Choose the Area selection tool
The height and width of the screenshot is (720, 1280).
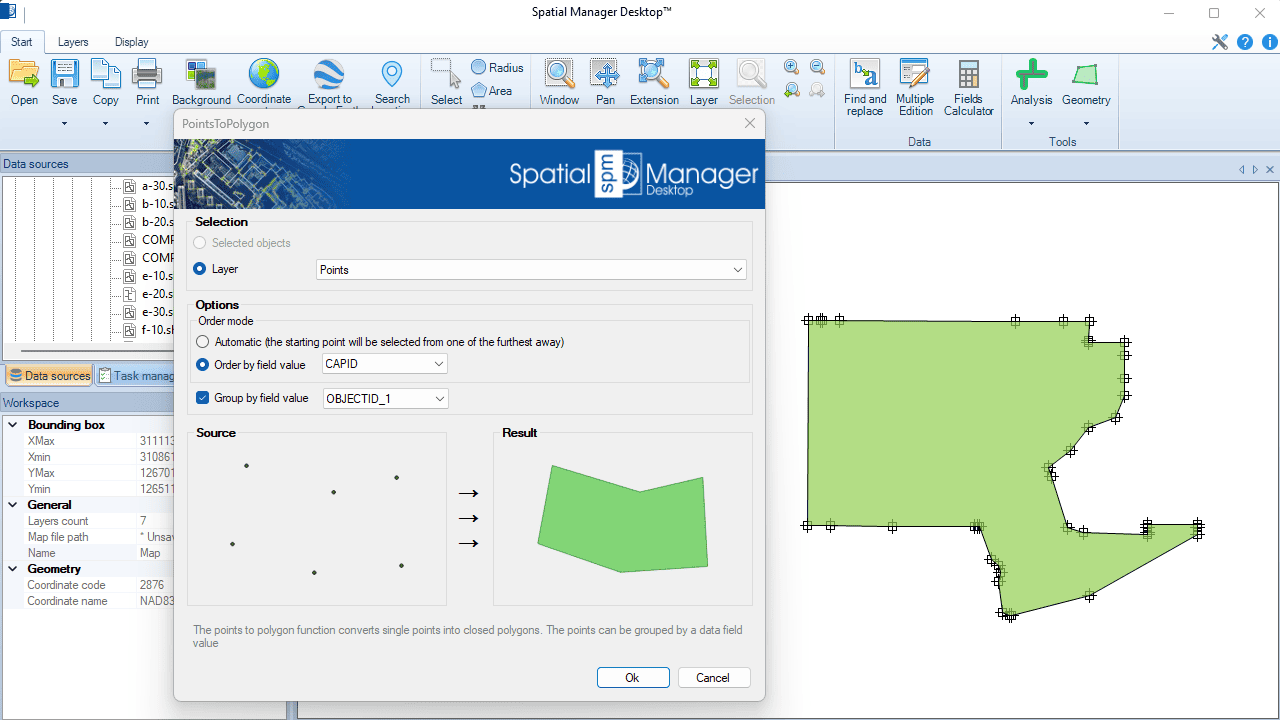[x=492, y=90]
